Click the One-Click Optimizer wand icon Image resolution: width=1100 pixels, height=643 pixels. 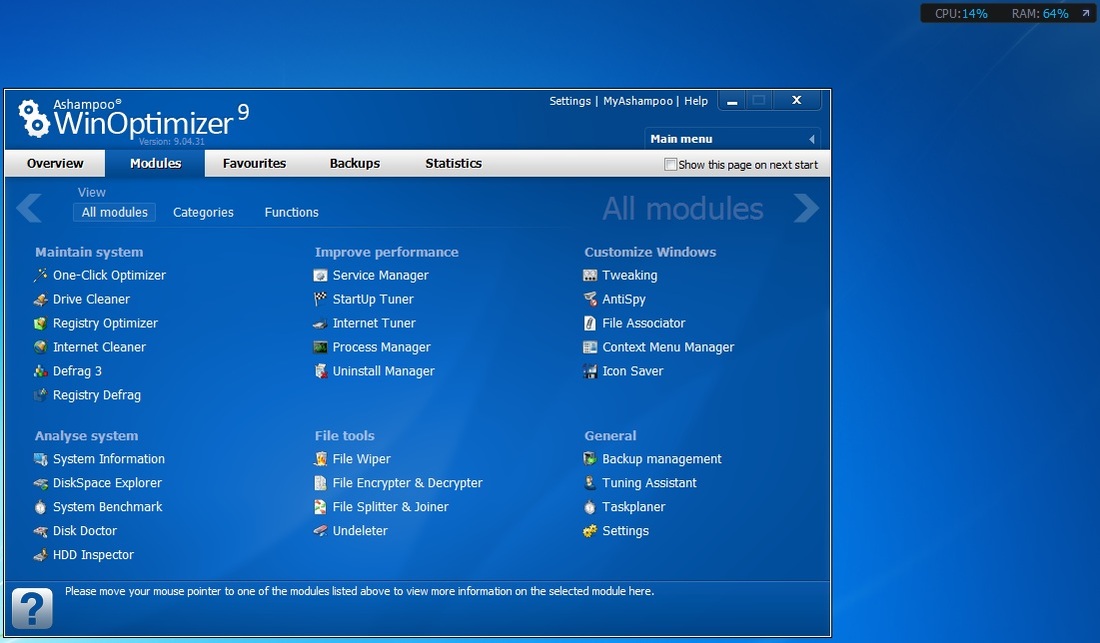(x=41, y=275)
